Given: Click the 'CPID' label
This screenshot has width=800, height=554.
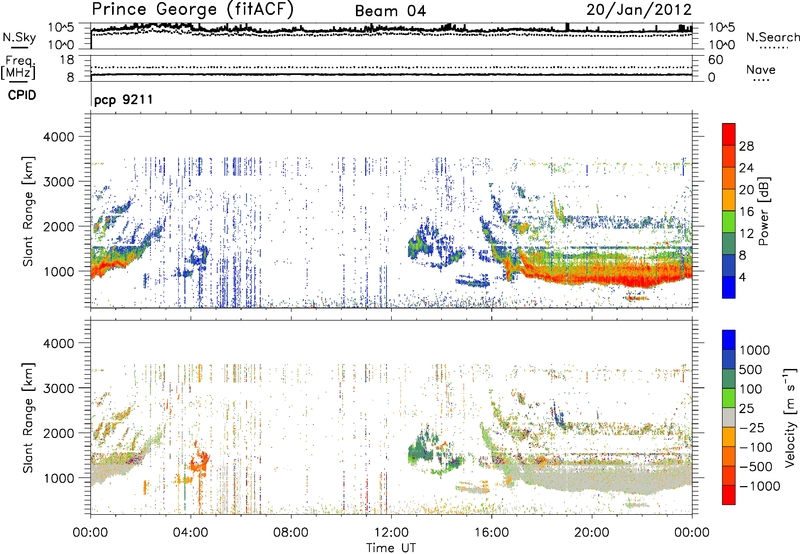Looking at the screenshot, I should [x=22, y=95].
